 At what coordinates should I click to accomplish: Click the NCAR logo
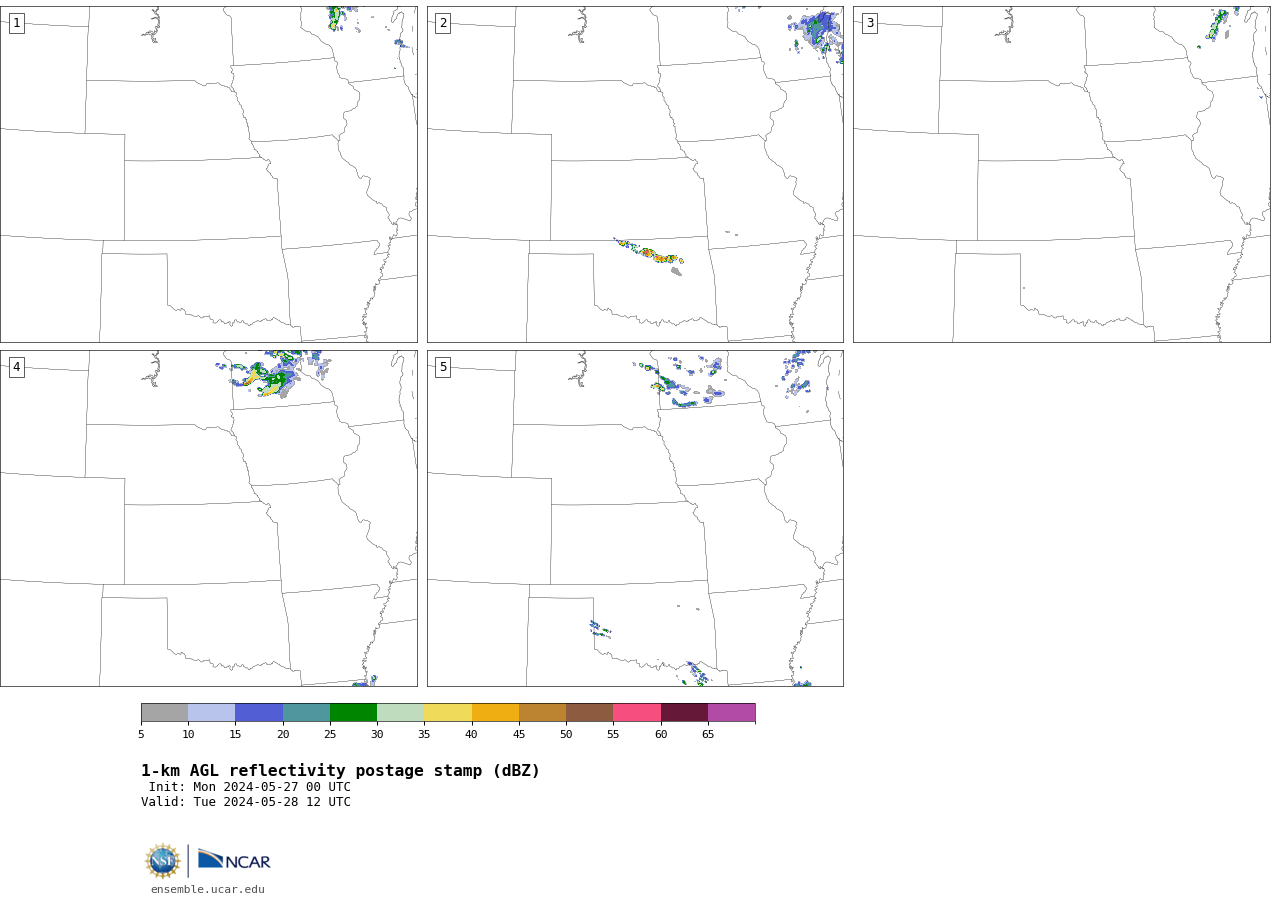coord(234,860)
